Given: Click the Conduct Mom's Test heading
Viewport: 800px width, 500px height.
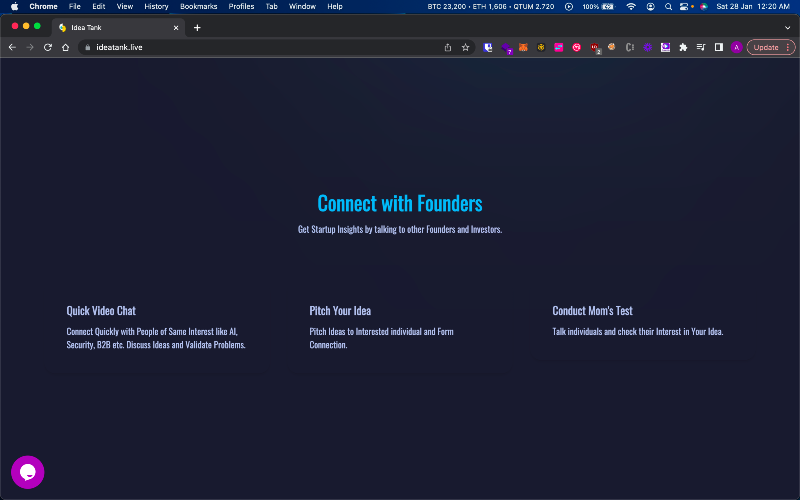Looking at the screenshot, I should point(592,311).
